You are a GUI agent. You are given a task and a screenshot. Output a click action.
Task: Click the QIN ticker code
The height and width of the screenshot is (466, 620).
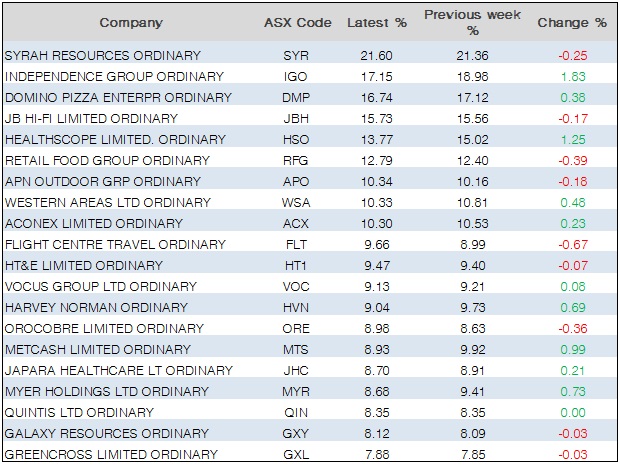(x=290, y=413)
